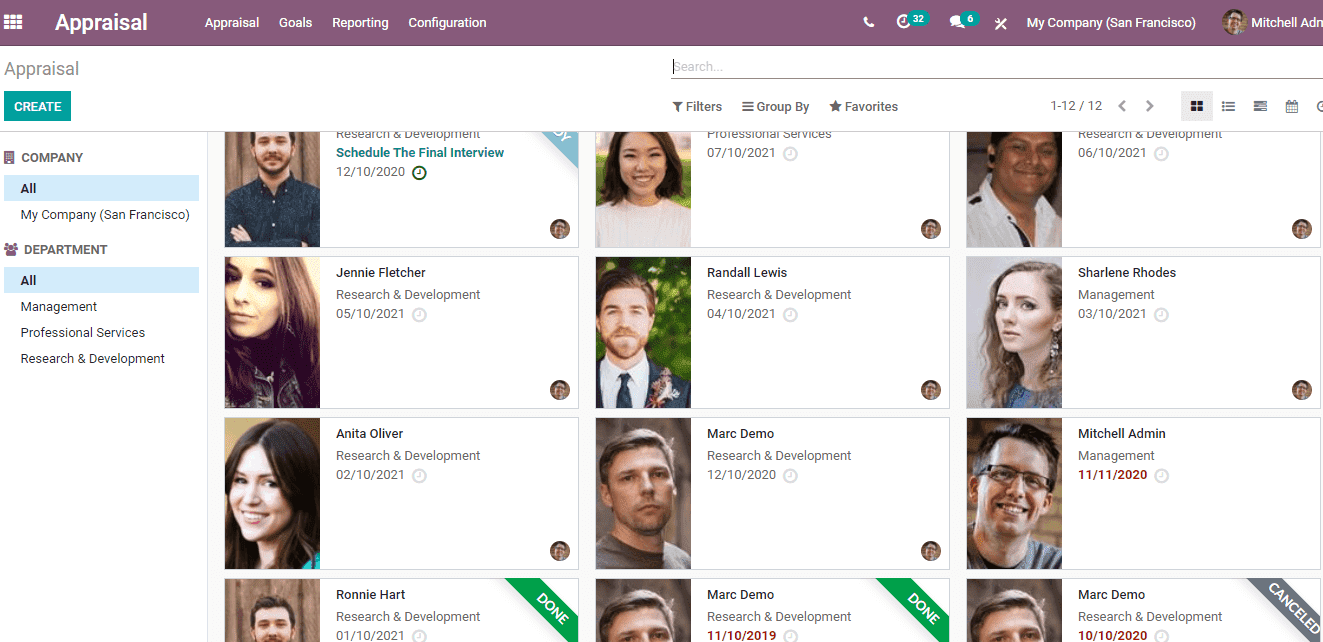This screenshot has height=642, width=1323.
Task: Open the Appraisal menu item
Action: [x=232, y=22]
